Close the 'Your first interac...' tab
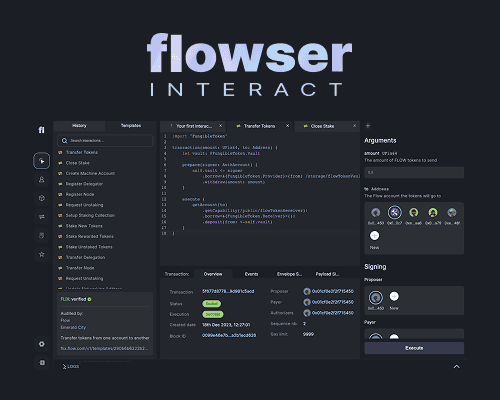Viewport: 500px width, 400px height. pyautogui.click(x=220, y=126)
